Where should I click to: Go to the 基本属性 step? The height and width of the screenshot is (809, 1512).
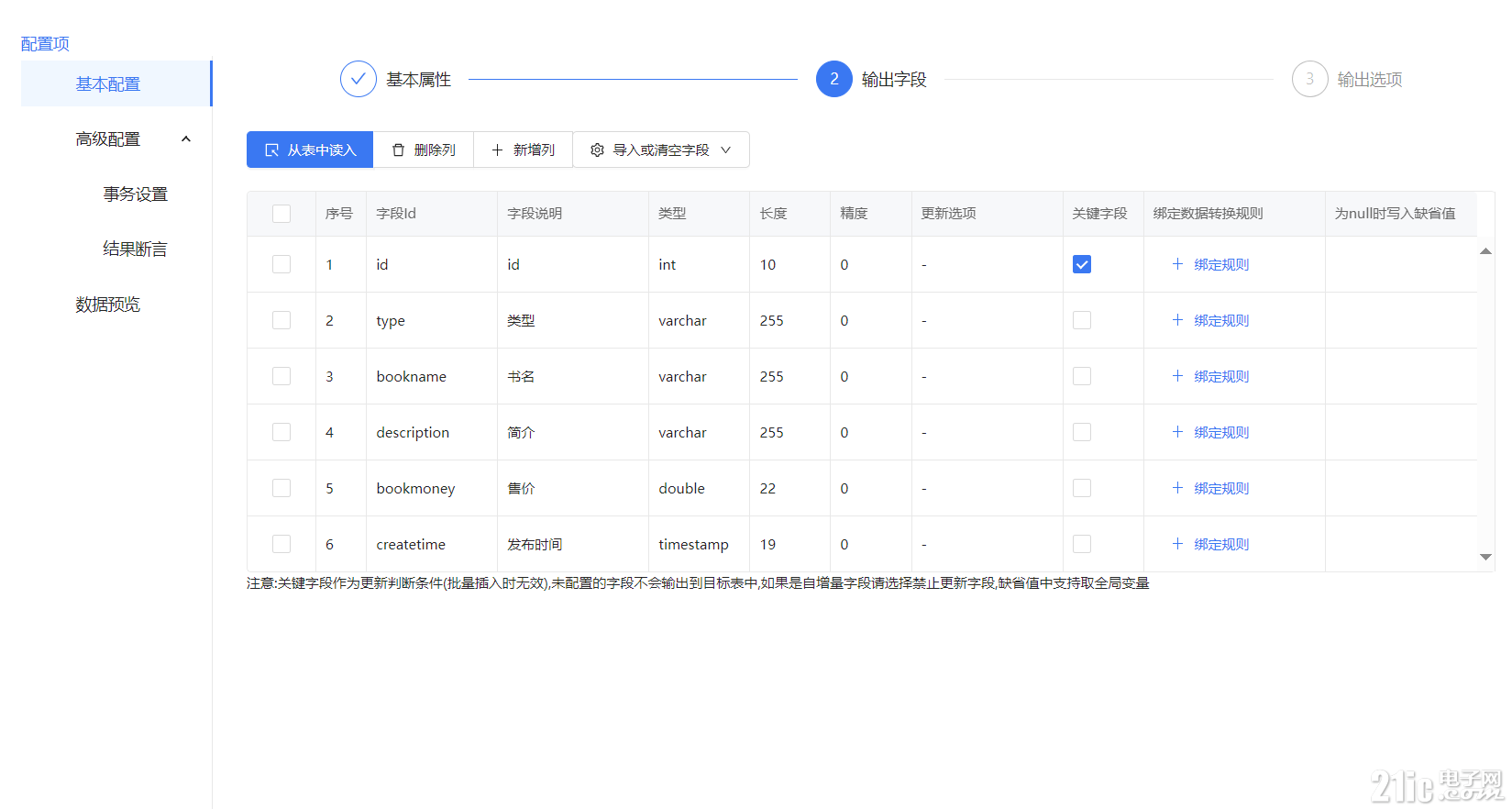(x=396, y=79)
